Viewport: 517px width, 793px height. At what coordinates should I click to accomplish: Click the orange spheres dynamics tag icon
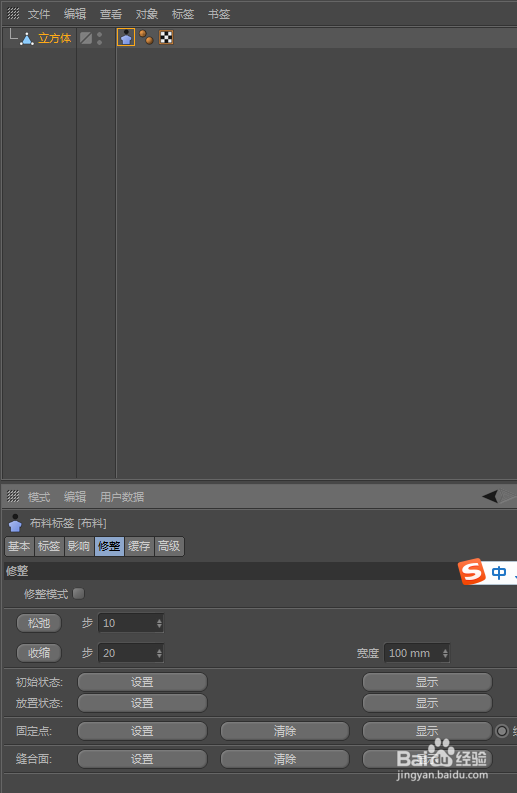146,37
